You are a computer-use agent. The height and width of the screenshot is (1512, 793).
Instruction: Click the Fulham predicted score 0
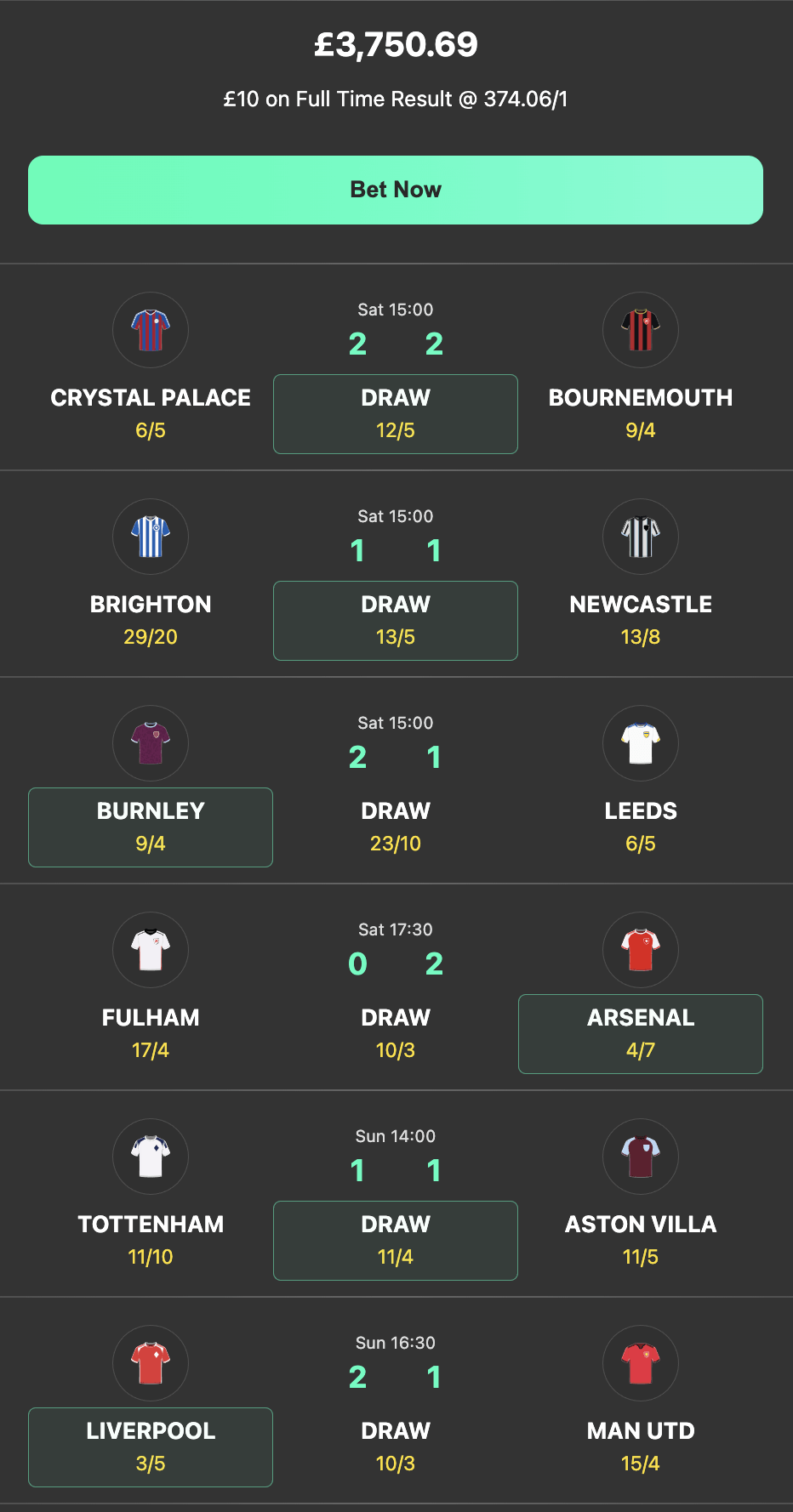[357, 964]
